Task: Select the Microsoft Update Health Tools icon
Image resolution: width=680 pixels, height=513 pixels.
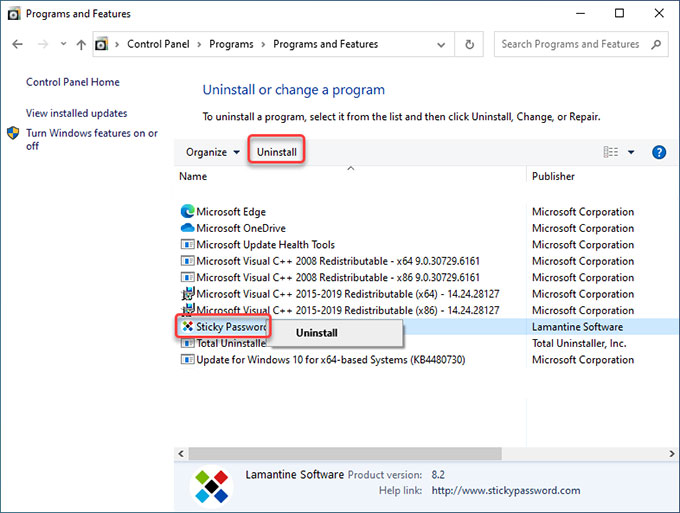Action: pos(187,245)
